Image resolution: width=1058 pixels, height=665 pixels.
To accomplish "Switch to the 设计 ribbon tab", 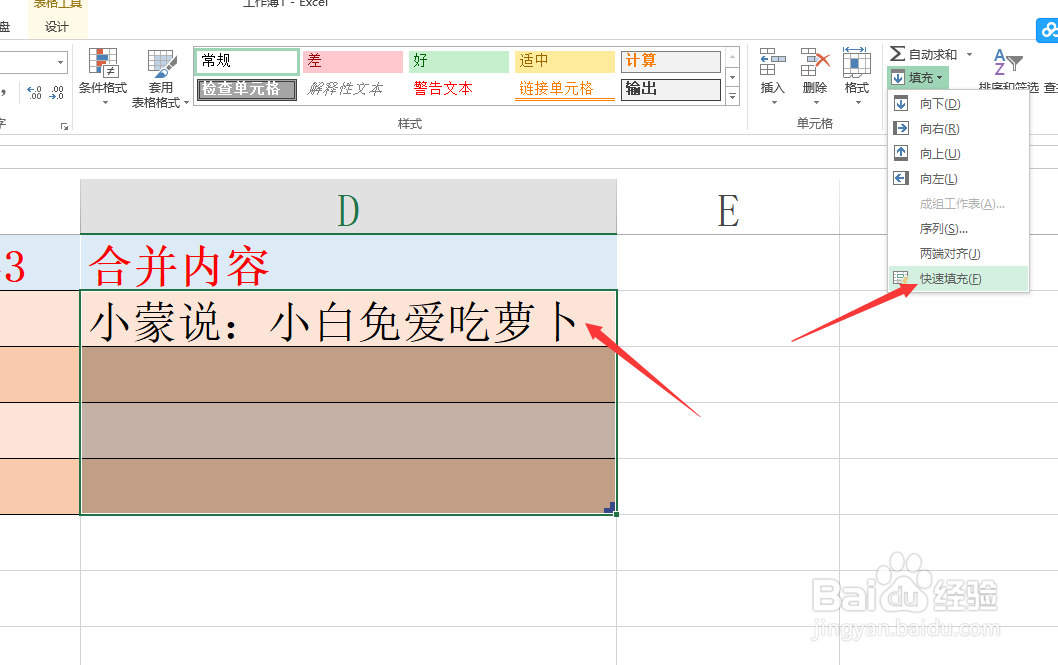I will (57, 26).
